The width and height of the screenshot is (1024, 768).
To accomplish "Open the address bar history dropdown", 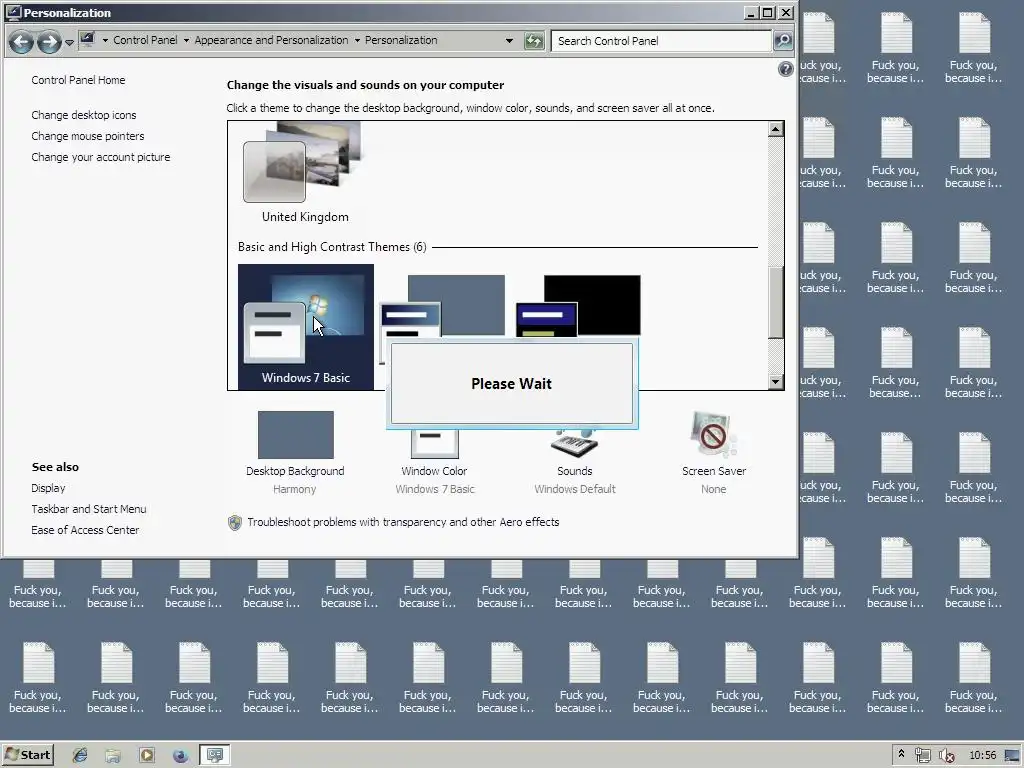I will point(509,40).
